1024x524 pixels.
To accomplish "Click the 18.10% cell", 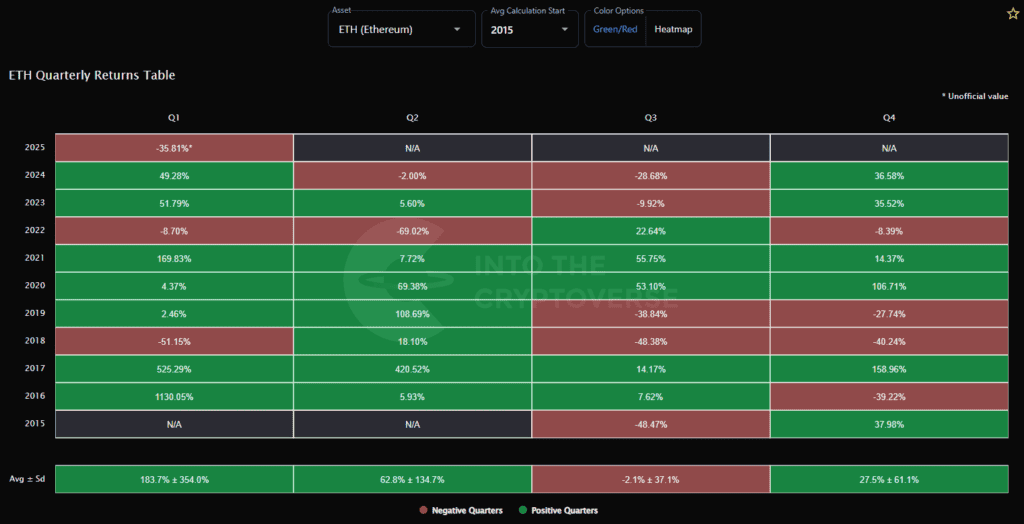I will click(x=413, y=342).
